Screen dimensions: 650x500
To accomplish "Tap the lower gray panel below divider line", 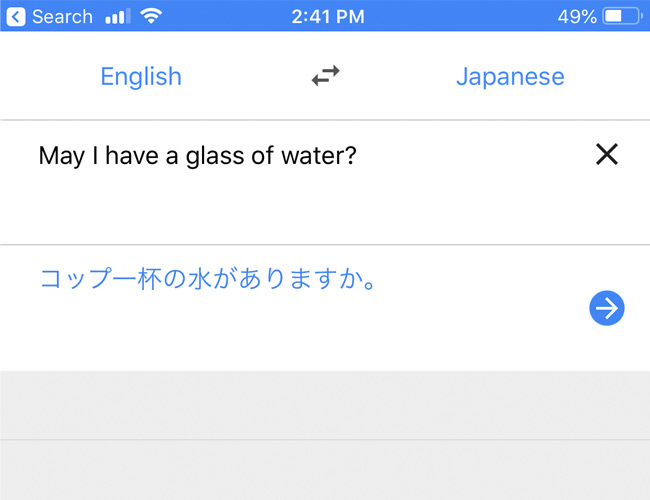I will coord(325,470).
